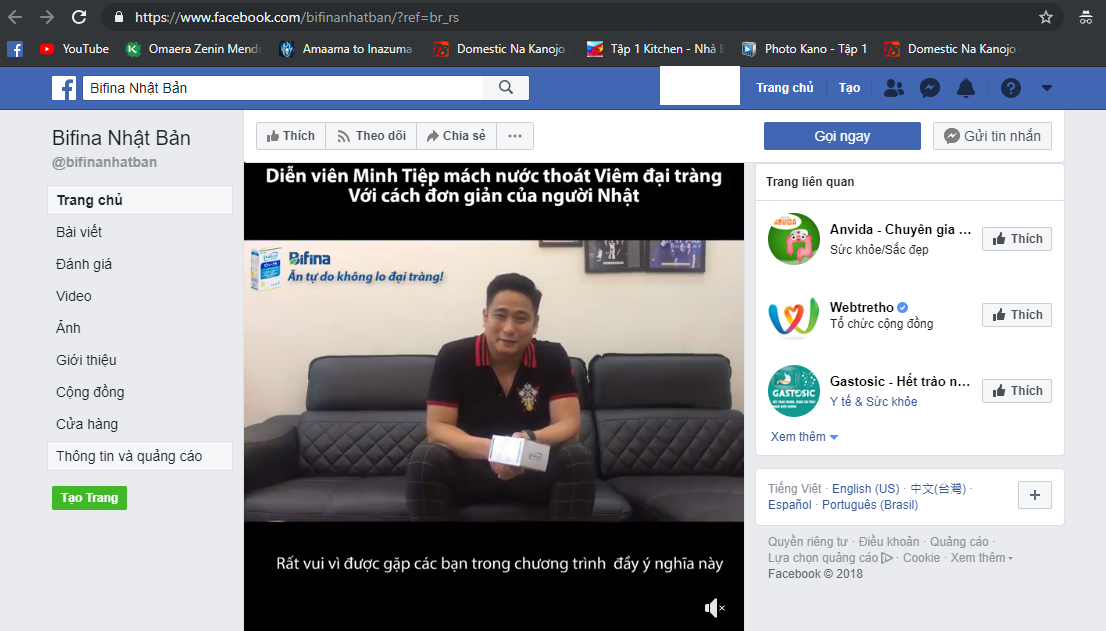This screenshot has height=631, width=1106.
Task: Open the Cookie footer link
Action: click(x=921, y=558)
